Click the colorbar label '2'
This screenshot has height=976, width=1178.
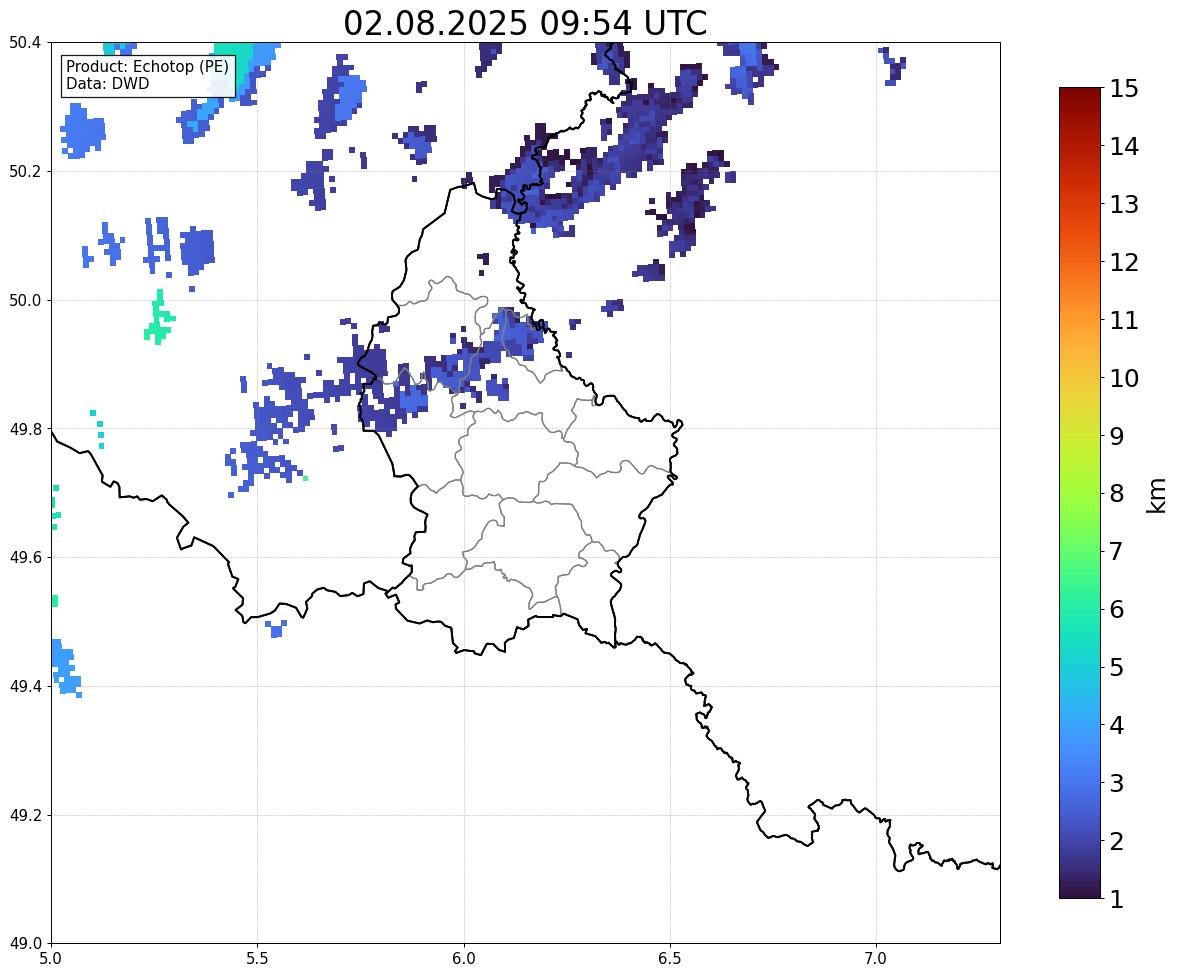[1117, 841]
